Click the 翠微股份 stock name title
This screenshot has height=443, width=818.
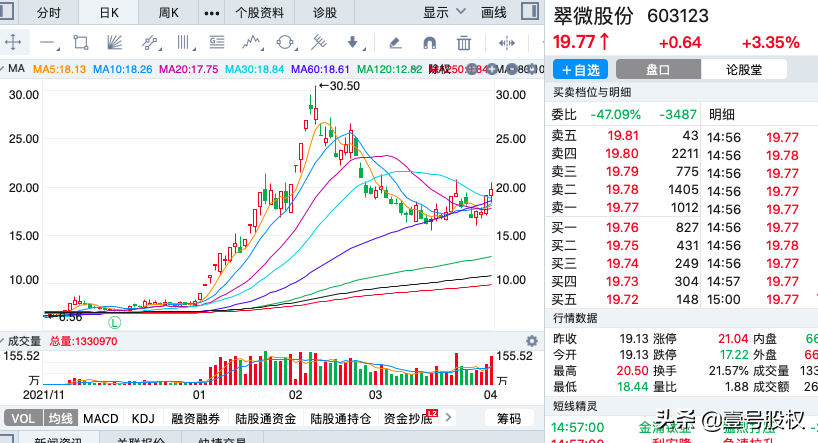tap(593, 16)
